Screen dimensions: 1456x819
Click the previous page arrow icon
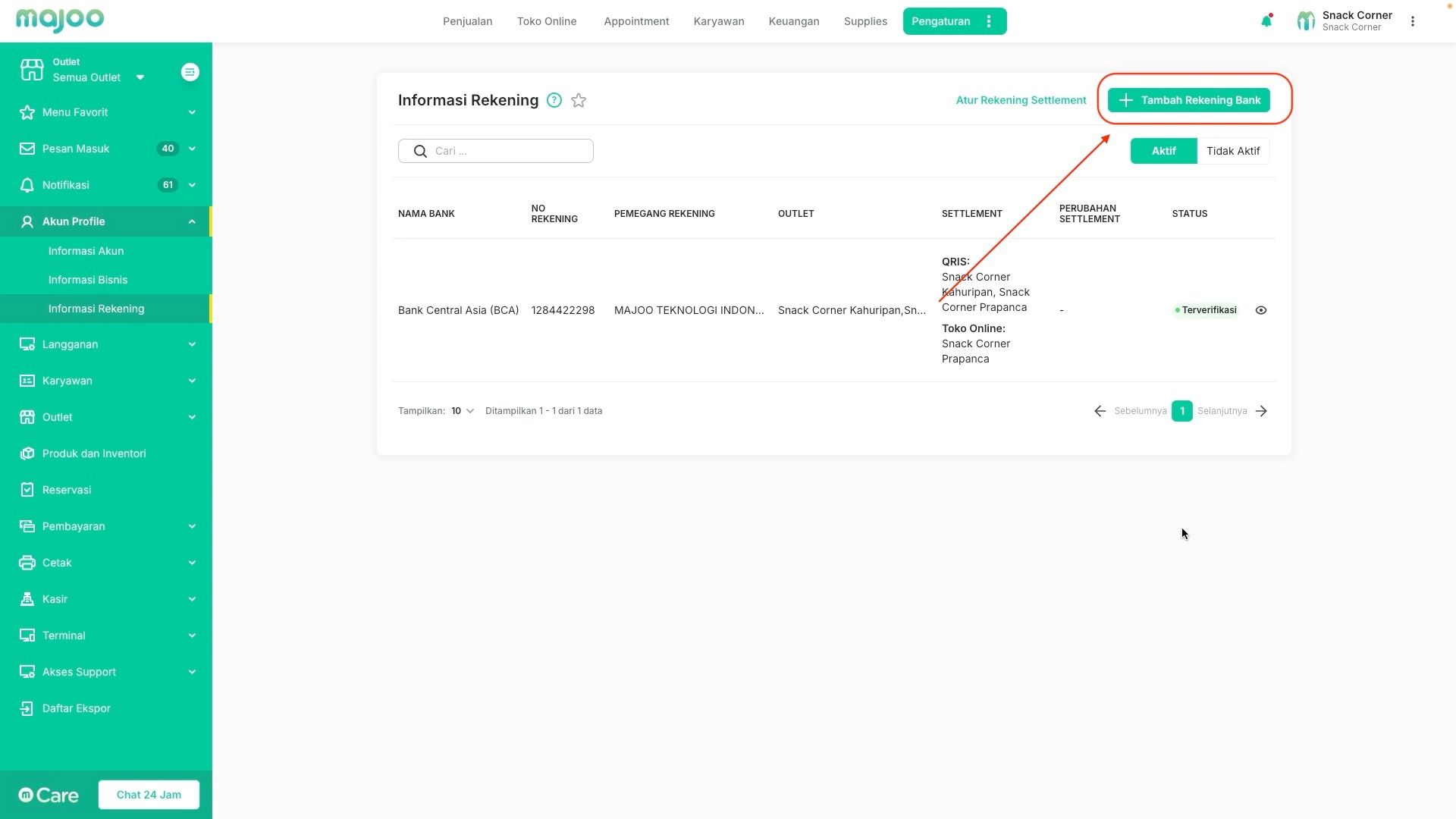coord(1100,411)
